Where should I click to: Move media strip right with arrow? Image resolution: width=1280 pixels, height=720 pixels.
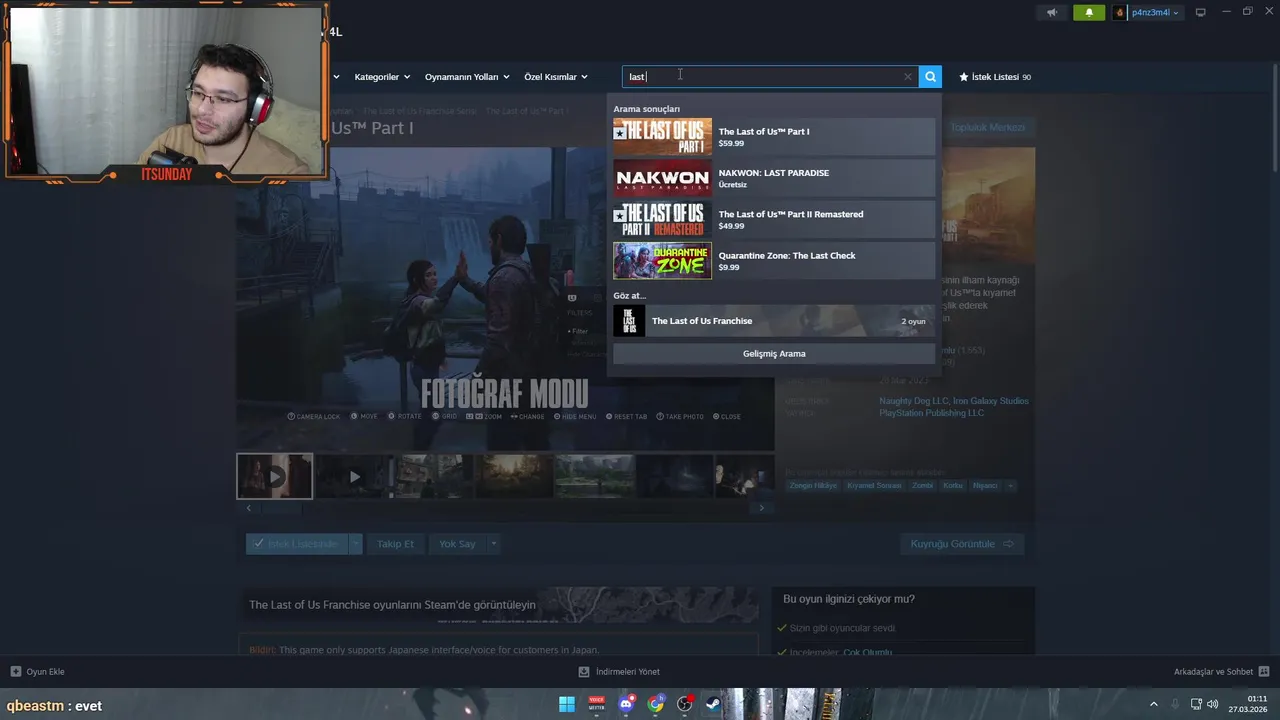761,508
